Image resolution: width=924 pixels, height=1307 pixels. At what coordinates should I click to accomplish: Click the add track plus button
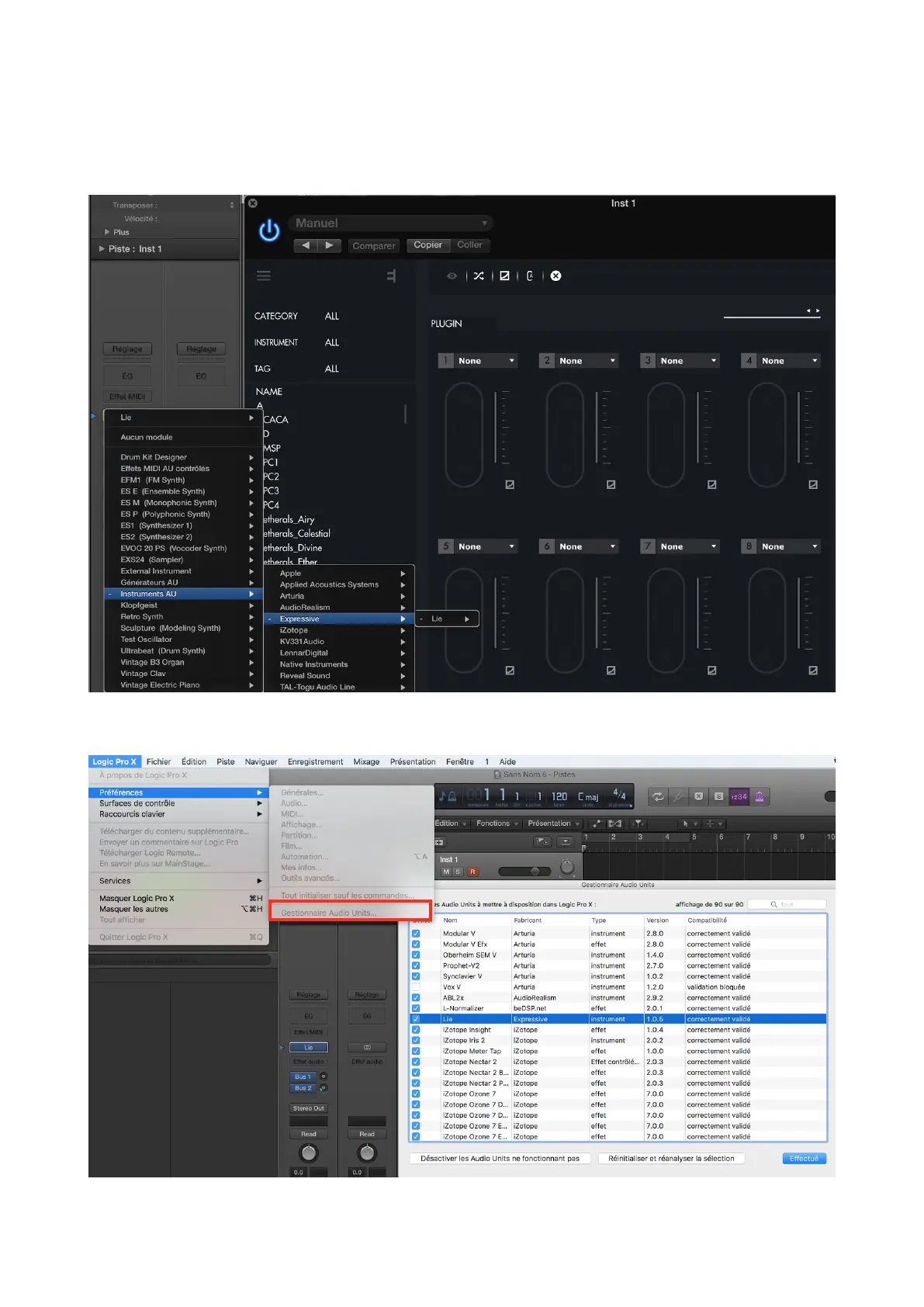(439, 841)
